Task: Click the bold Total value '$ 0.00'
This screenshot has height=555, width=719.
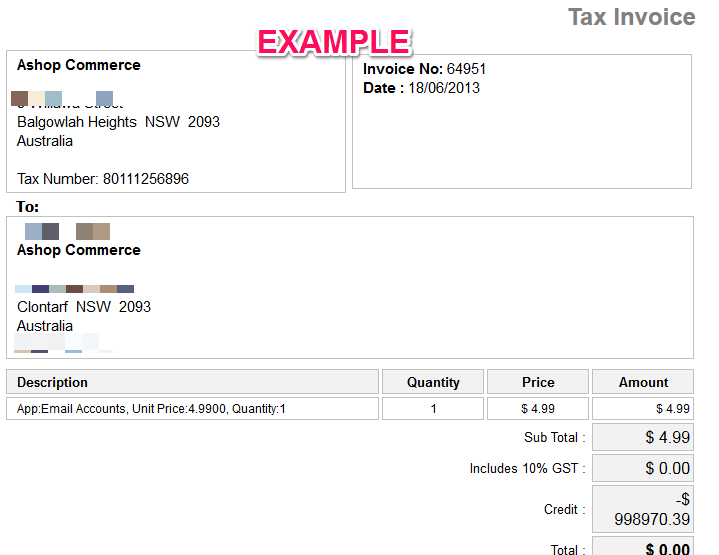Action: pyautogui.click(x=643, y=546)
